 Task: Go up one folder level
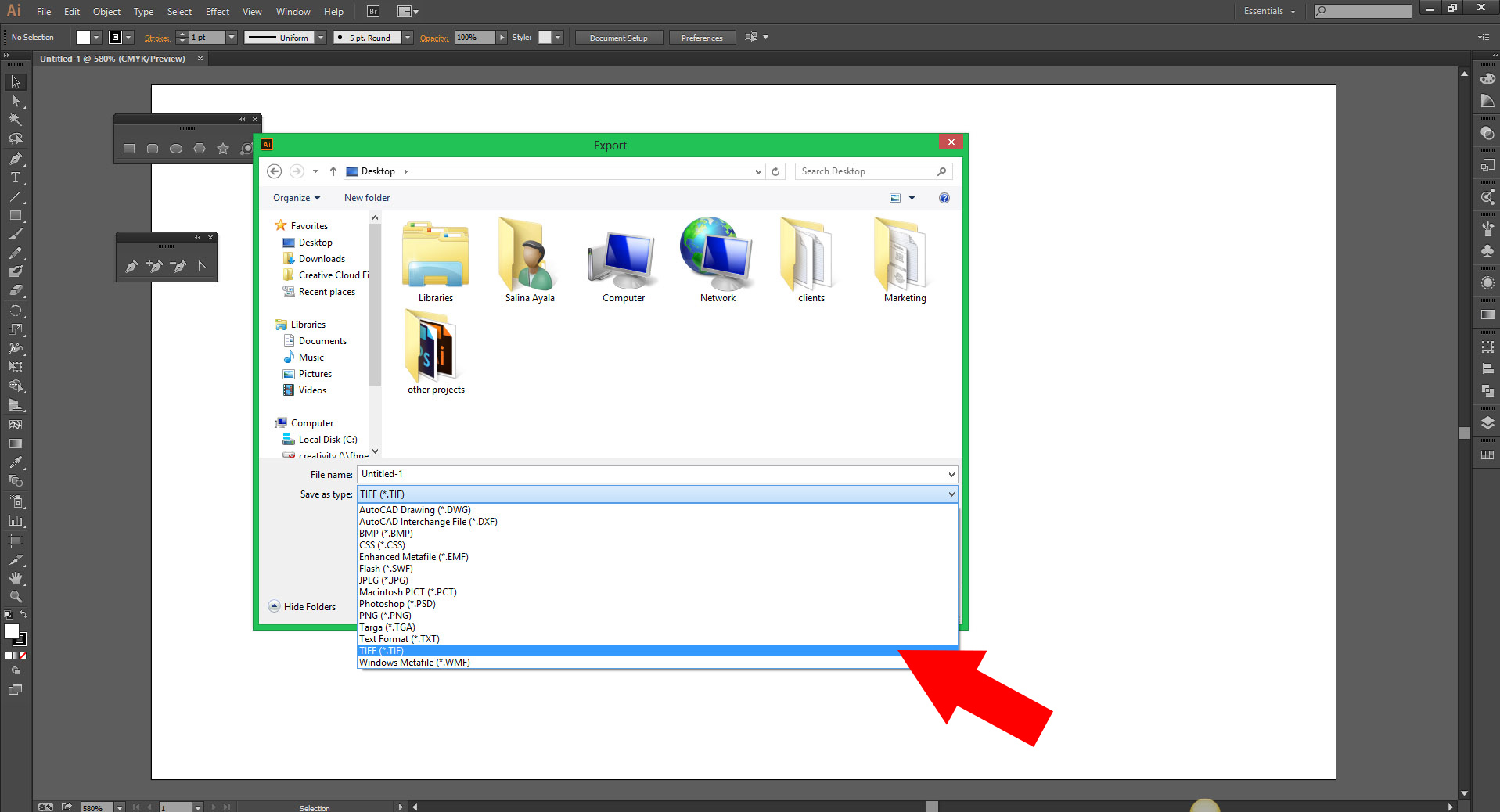pyautogui.click(x=333, y=171)
